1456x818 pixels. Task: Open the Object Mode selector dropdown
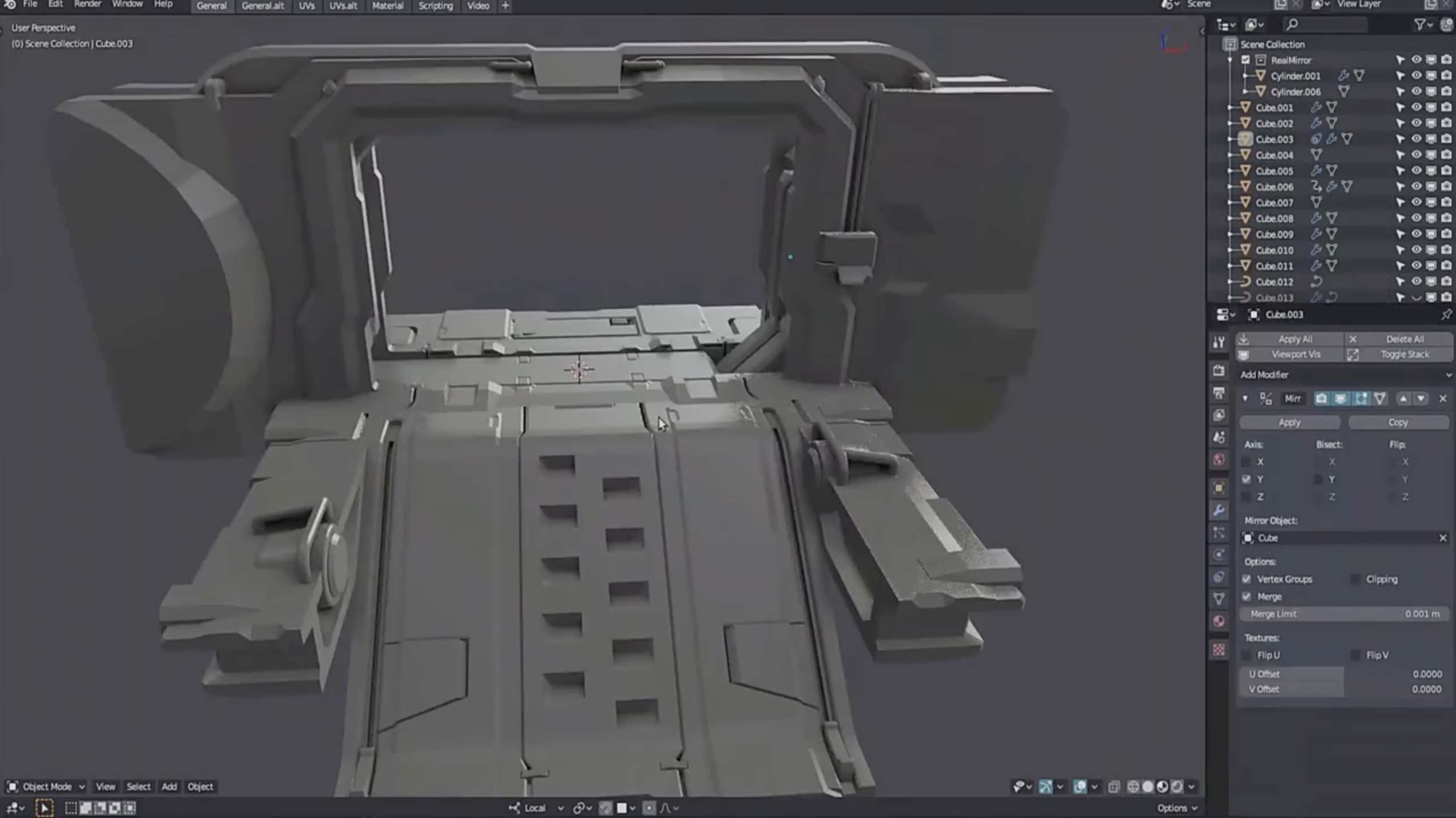click(x=47, y=787)
